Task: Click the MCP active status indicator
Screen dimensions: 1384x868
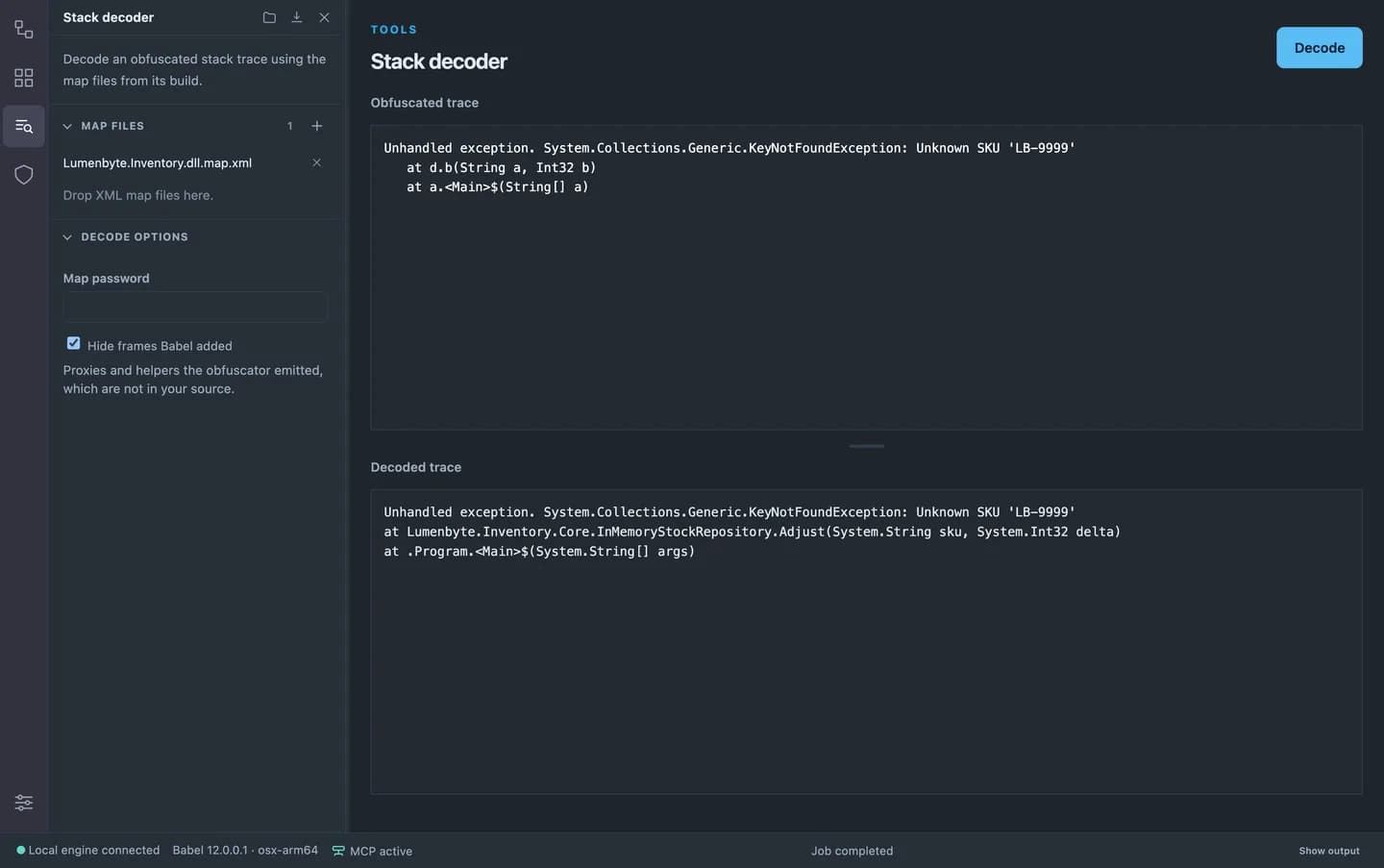Action: point(372,851)
